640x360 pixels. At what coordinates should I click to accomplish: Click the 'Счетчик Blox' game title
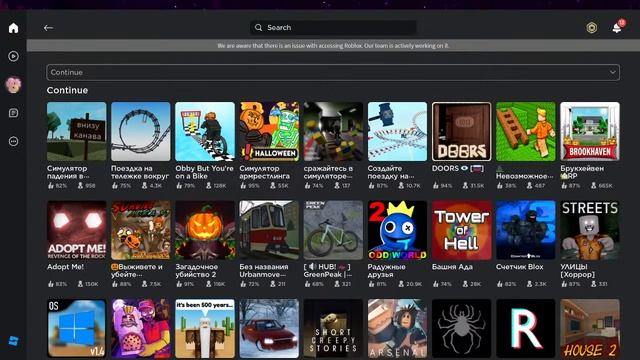pos(520,267)
